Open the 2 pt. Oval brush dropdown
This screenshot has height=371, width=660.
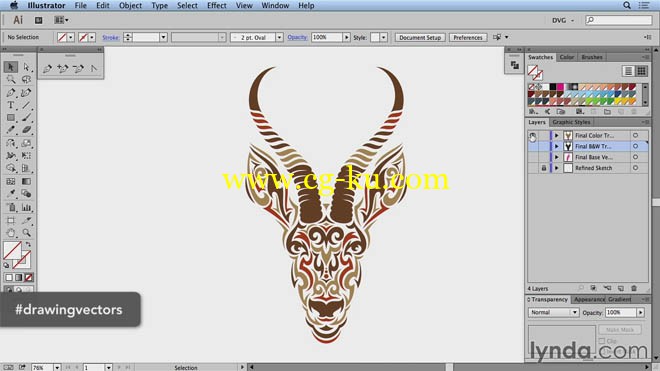click(x=279, y=37)
